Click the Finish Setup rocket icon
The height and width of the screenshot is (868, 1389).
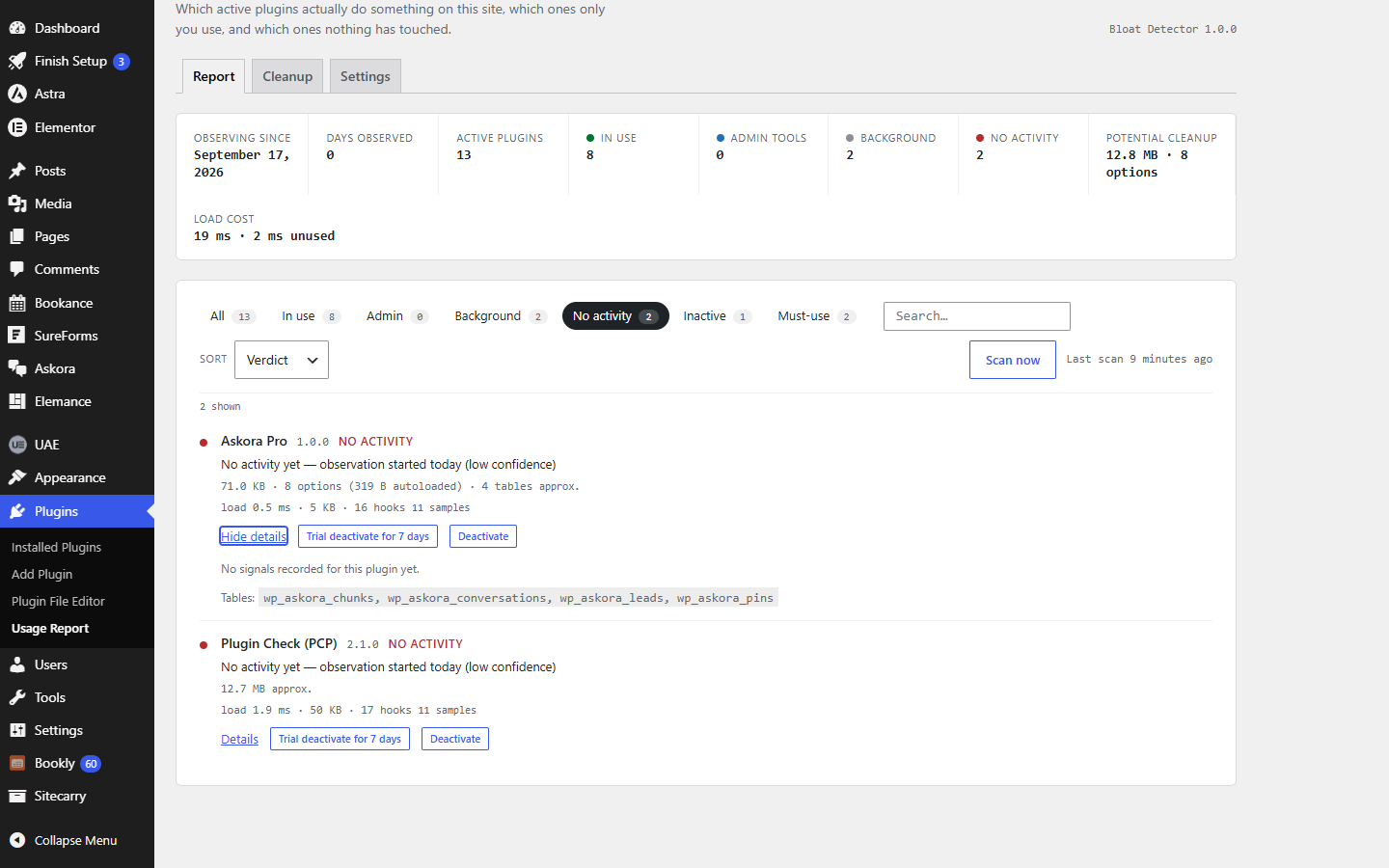click(17, 61)
